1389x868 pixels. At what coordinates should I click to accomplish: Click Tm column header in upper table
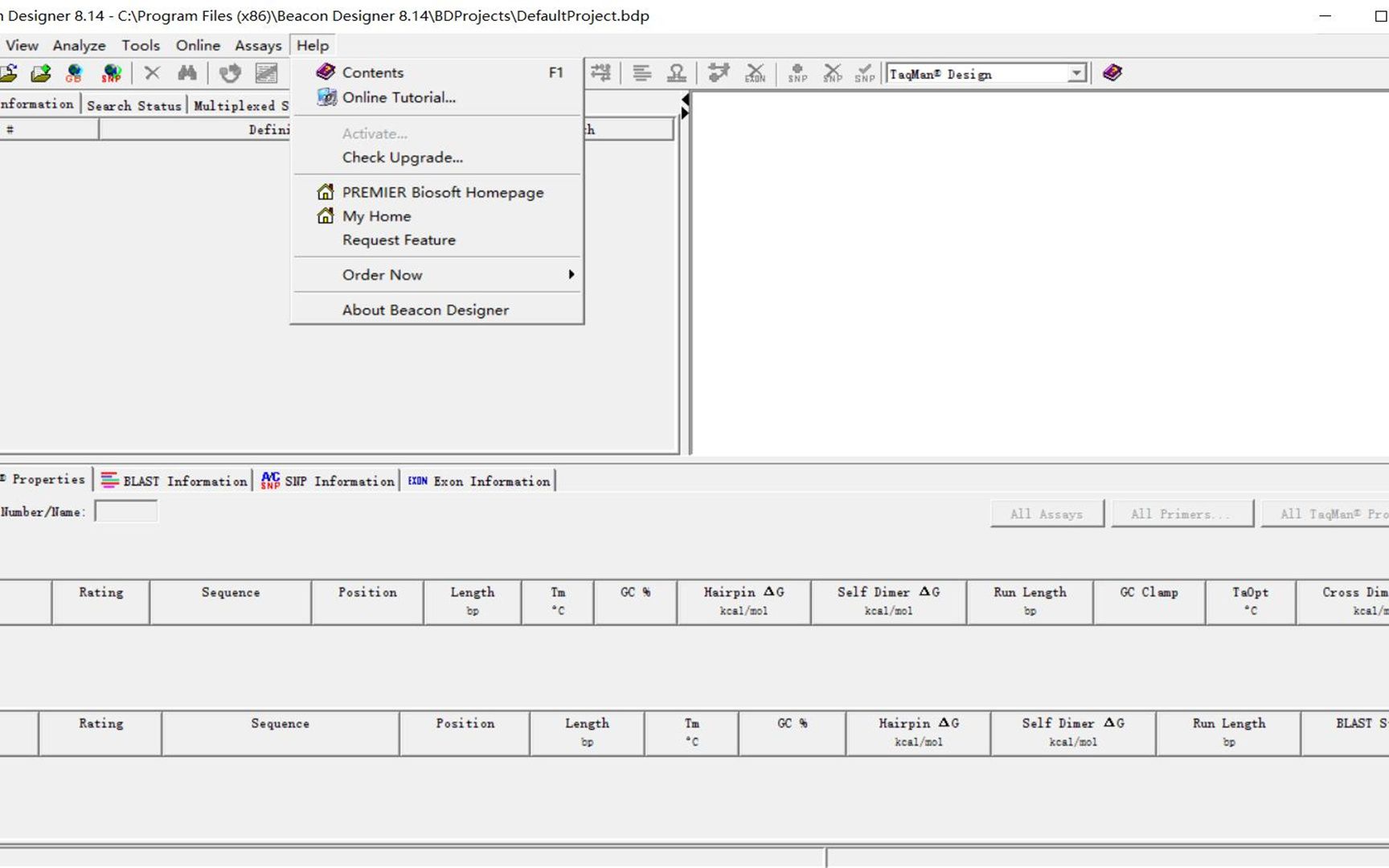point(558,601)
